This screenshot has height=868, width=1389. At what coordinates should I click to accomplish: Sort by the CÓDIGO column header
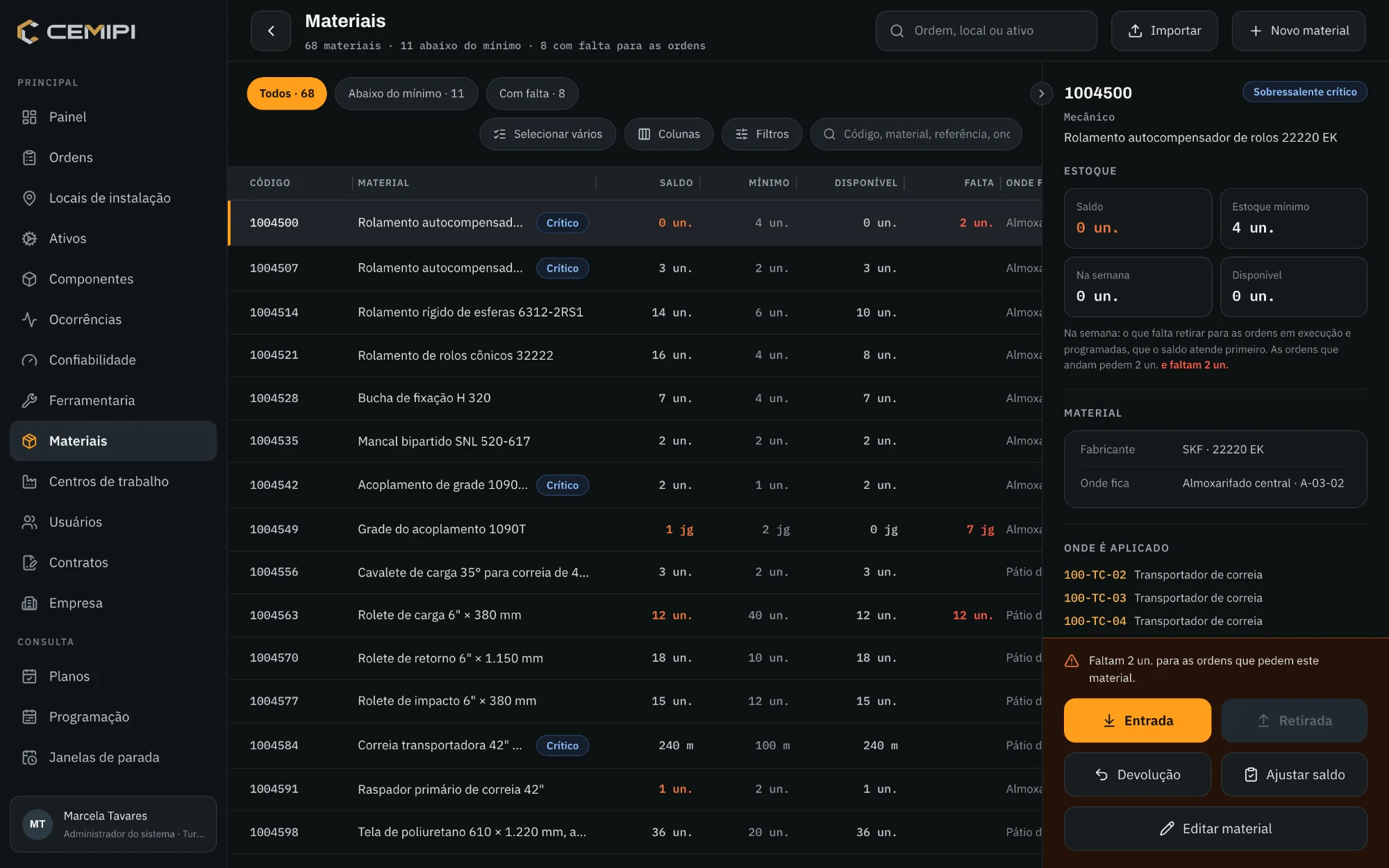(270, 183)
